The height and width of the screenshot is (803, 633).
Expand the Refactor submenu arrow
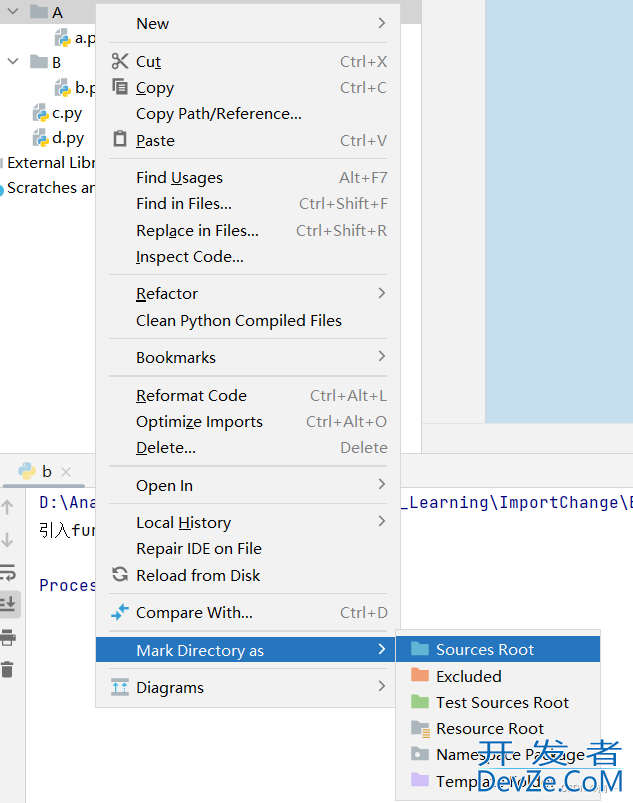[x=382, y=293]
